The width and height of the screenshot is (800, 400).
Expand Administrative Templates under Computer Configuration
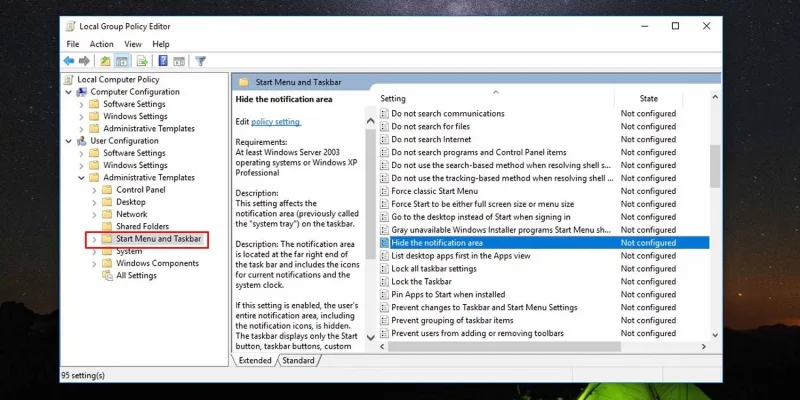tap(81, 129)
